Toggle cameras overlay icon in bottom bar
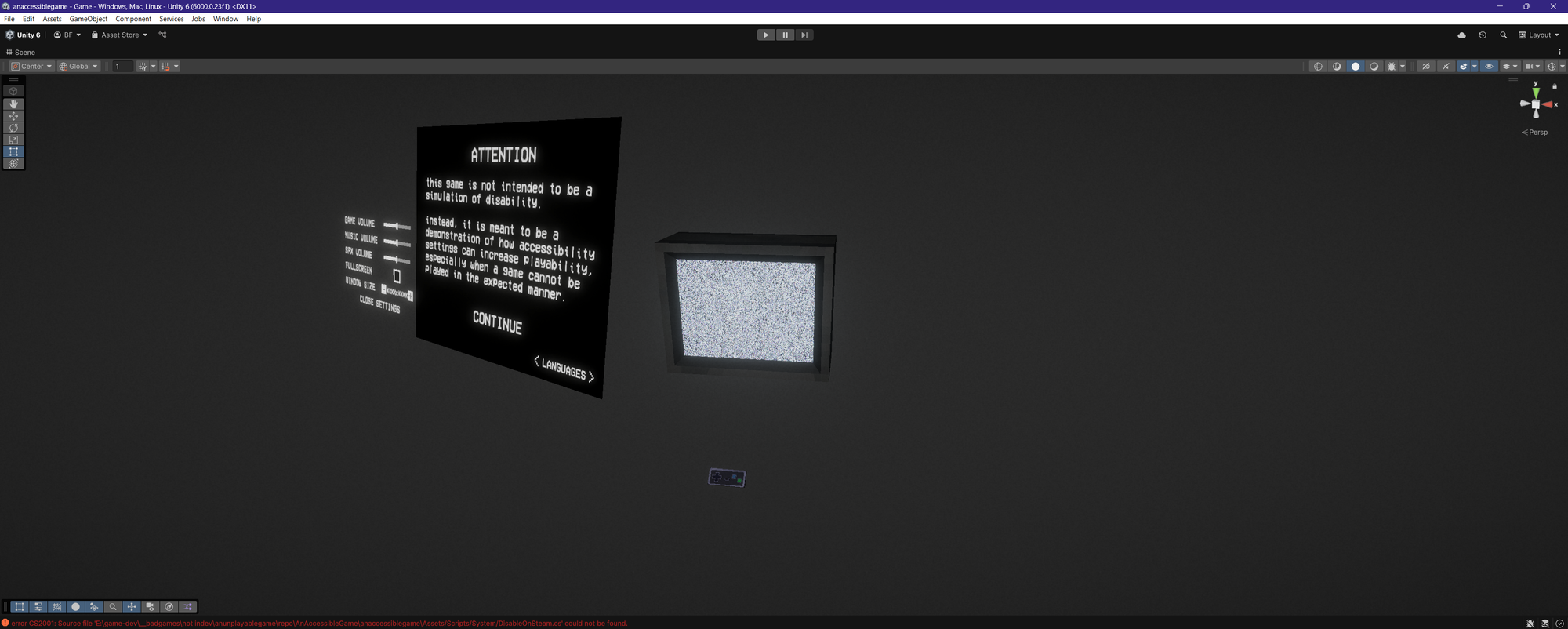The width and height of the screenshot is (1568, 629). 151,606
